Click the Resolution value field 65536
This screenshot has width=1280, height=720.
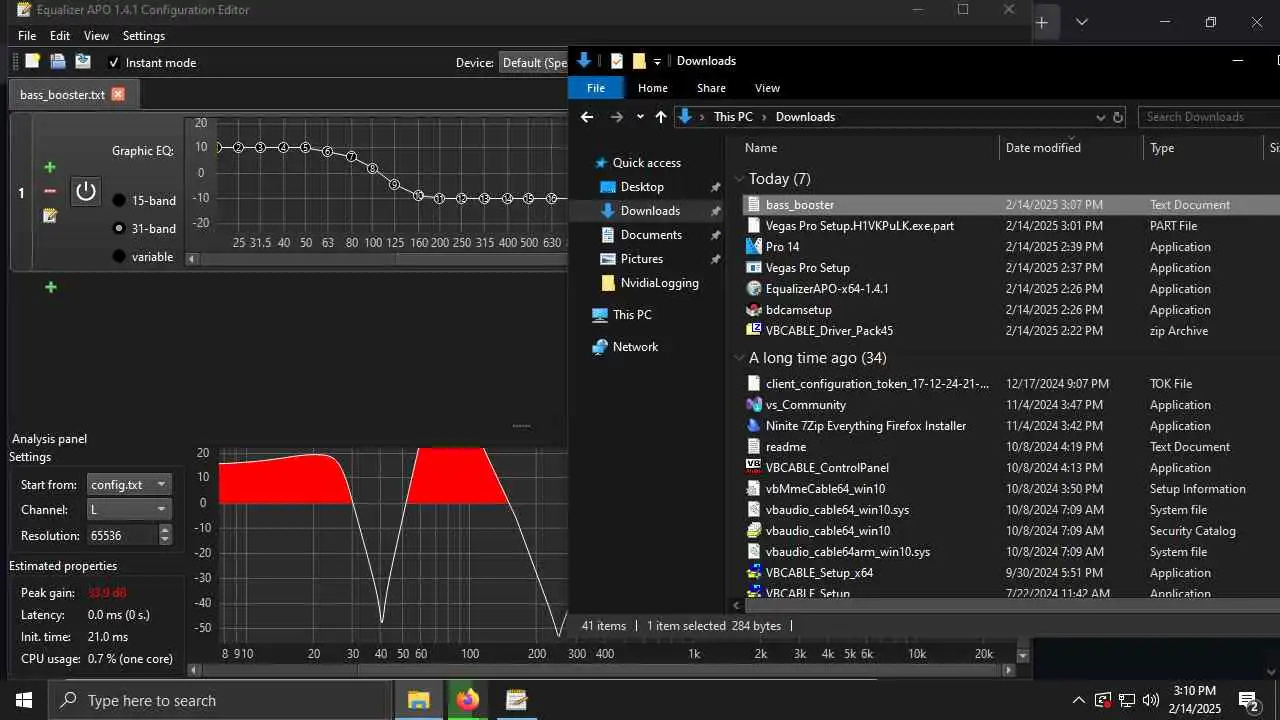[x=122, y=535]
